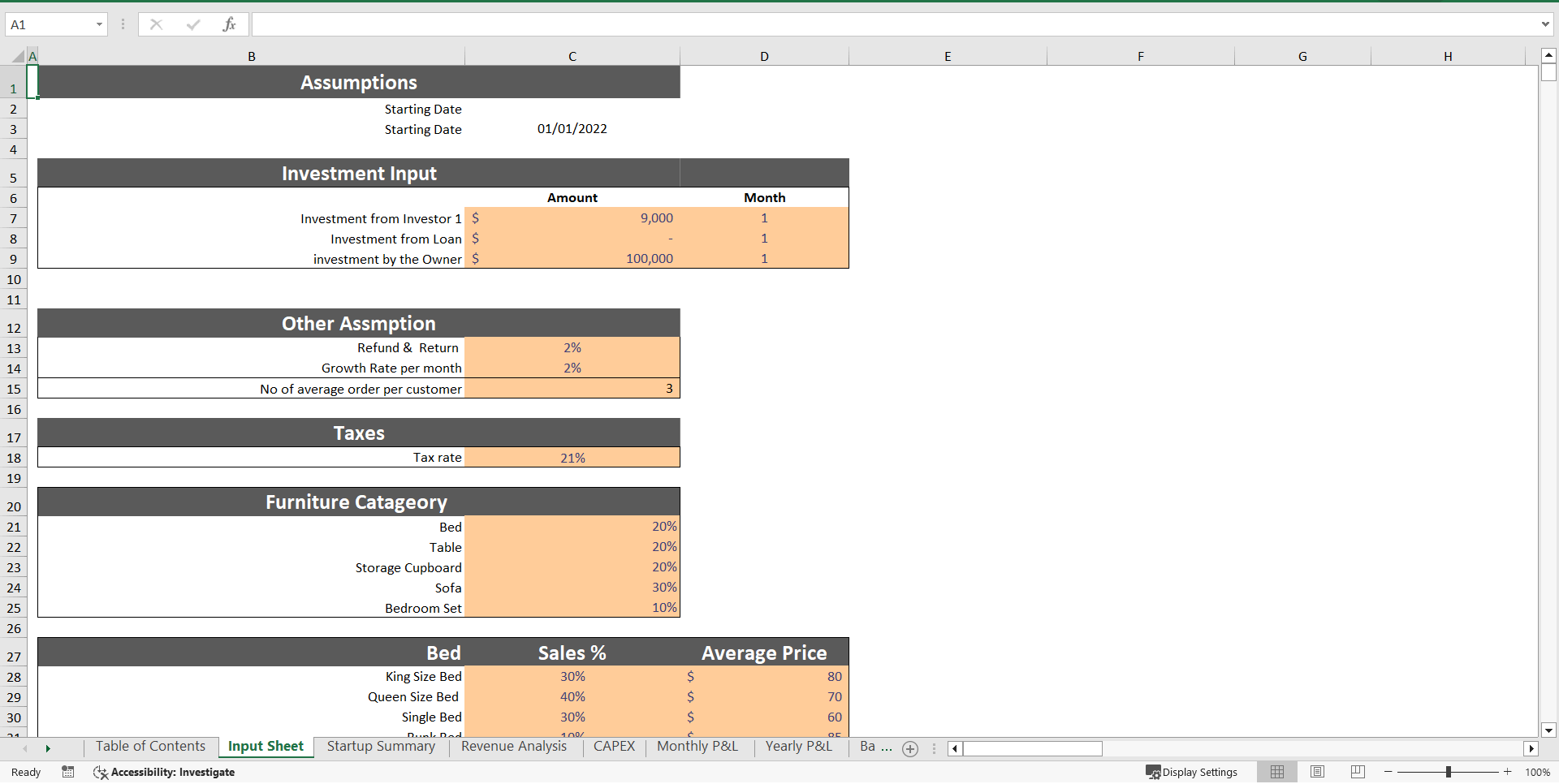Click Accessibility: Investigate in status bar

point(164,772)
